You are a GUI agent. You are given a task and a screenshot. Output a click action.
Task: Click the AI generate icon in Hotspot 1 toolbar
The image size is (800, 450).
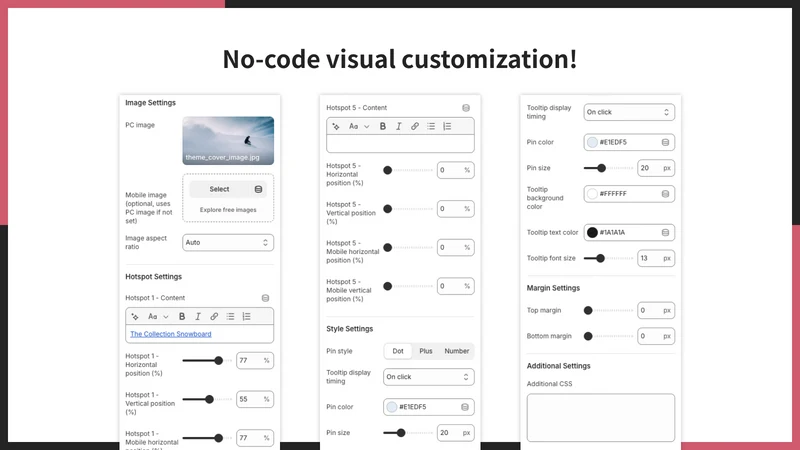pos(135,317)
